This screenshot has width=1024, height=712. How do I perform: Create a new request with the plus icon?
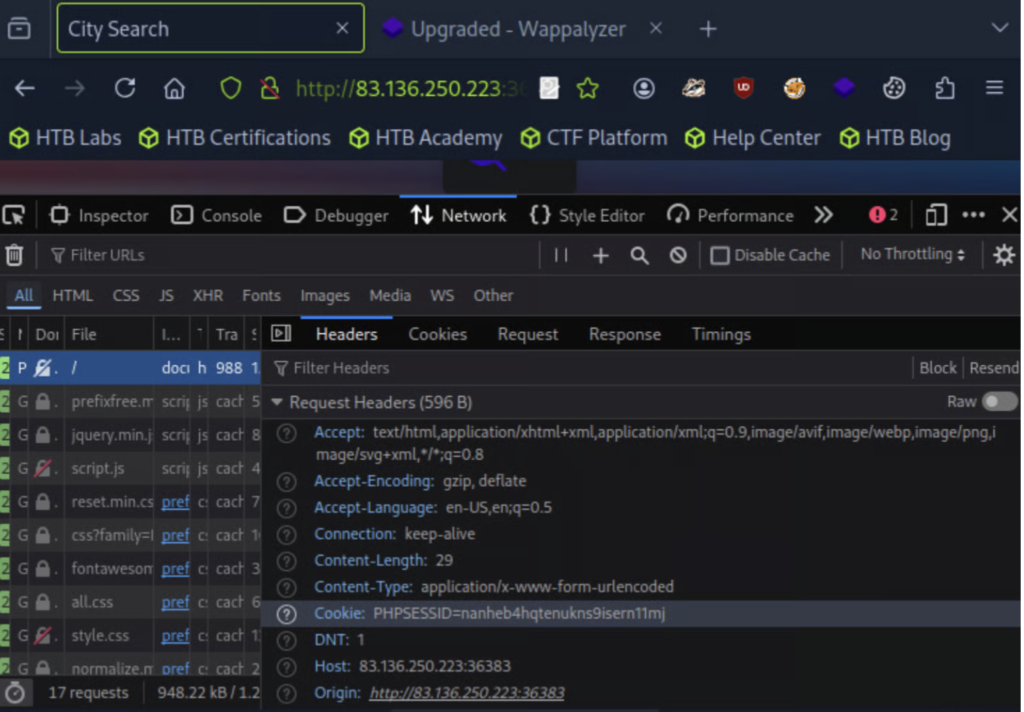tap(600, 254)
